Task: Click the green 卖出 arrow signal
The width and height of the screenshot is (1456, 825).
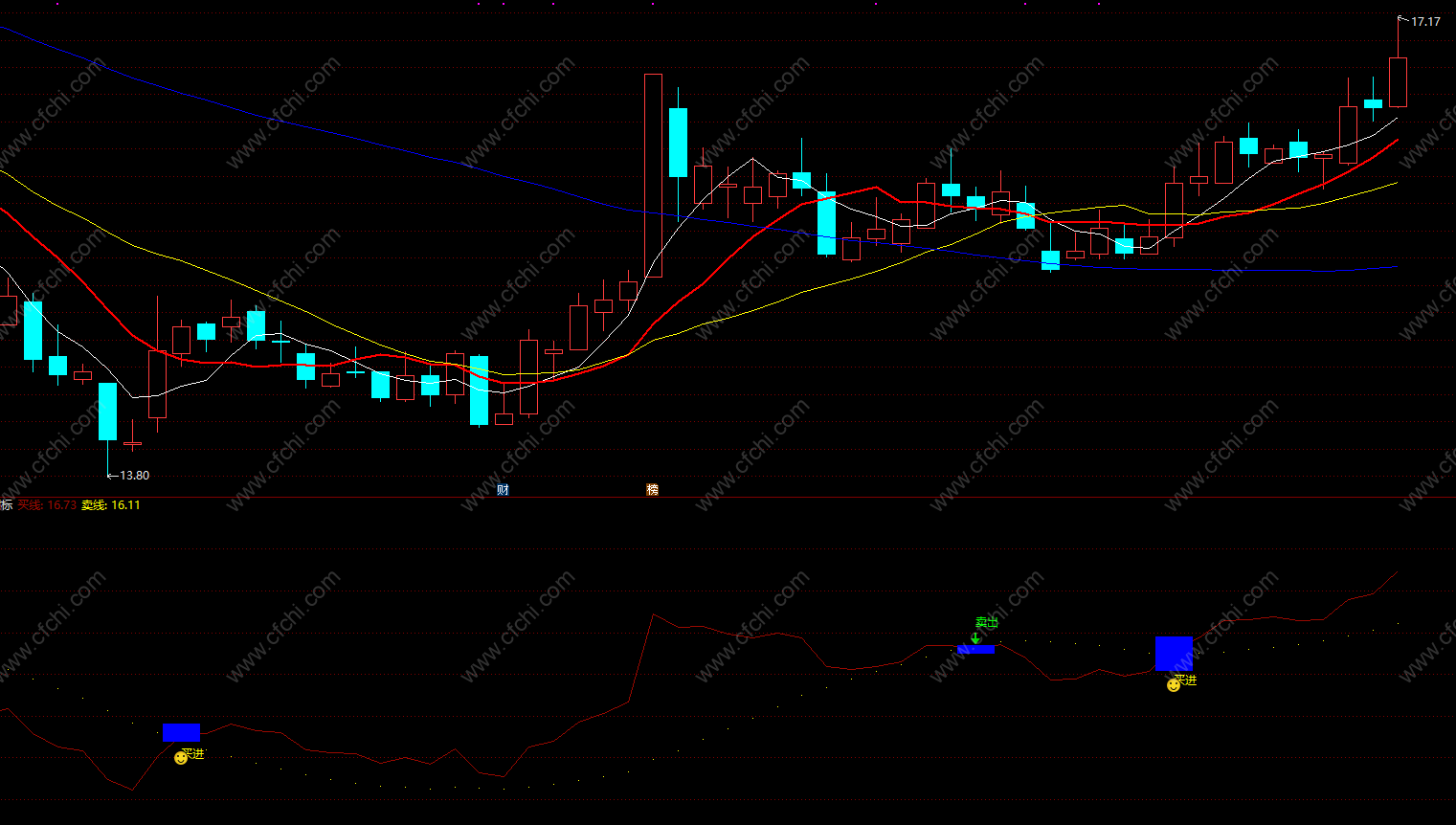Action: (975, 637)
